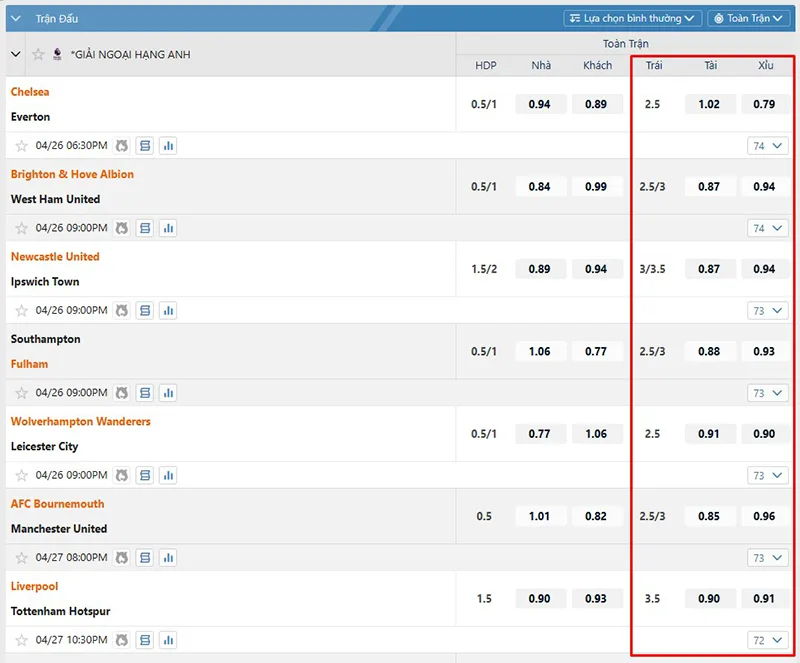Show statistics chart for Newcastle vs Ipswich
The image size is (800, 663).
168,310
